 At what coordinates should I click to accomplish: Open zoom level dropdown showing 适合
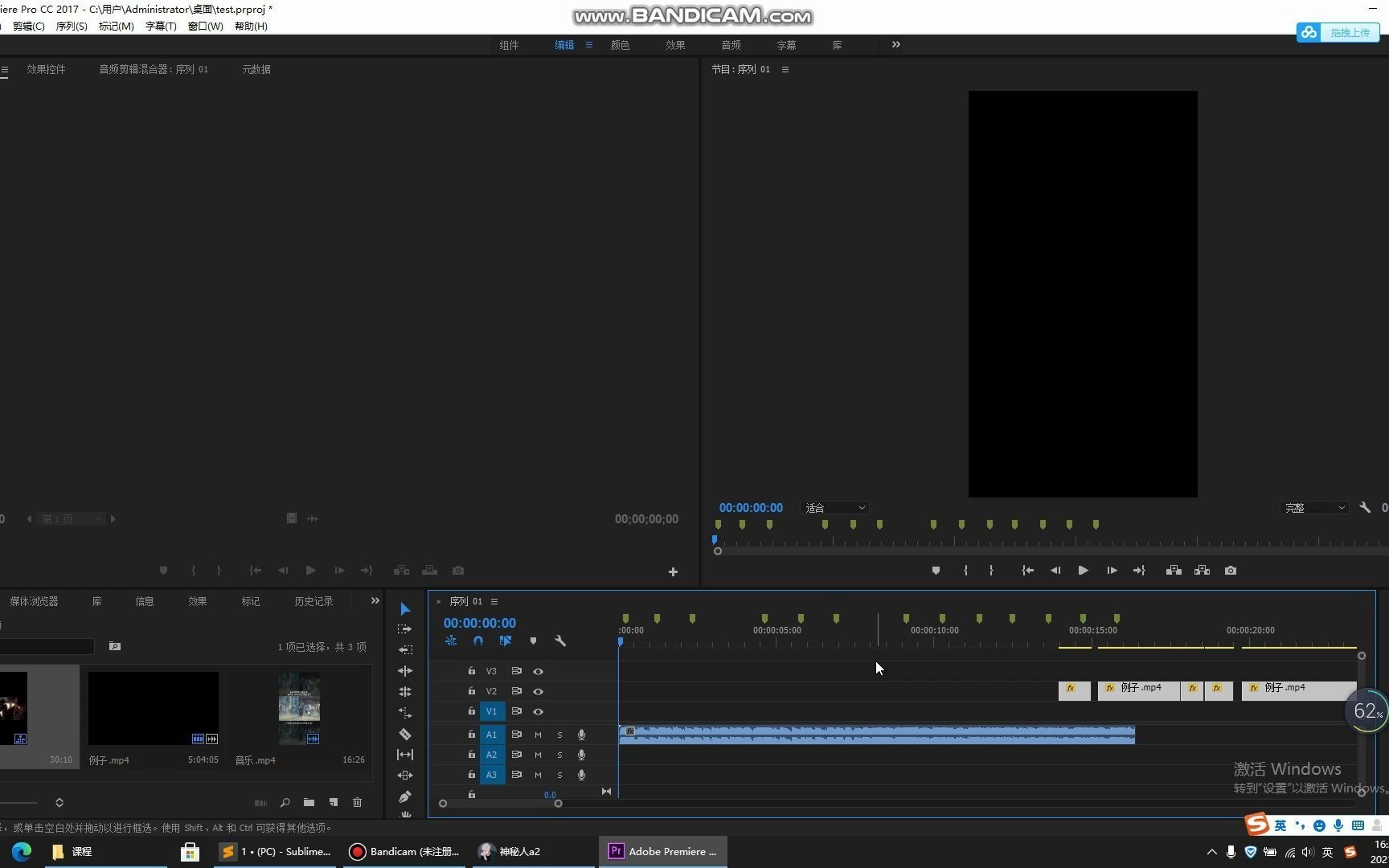click(835, 508)
